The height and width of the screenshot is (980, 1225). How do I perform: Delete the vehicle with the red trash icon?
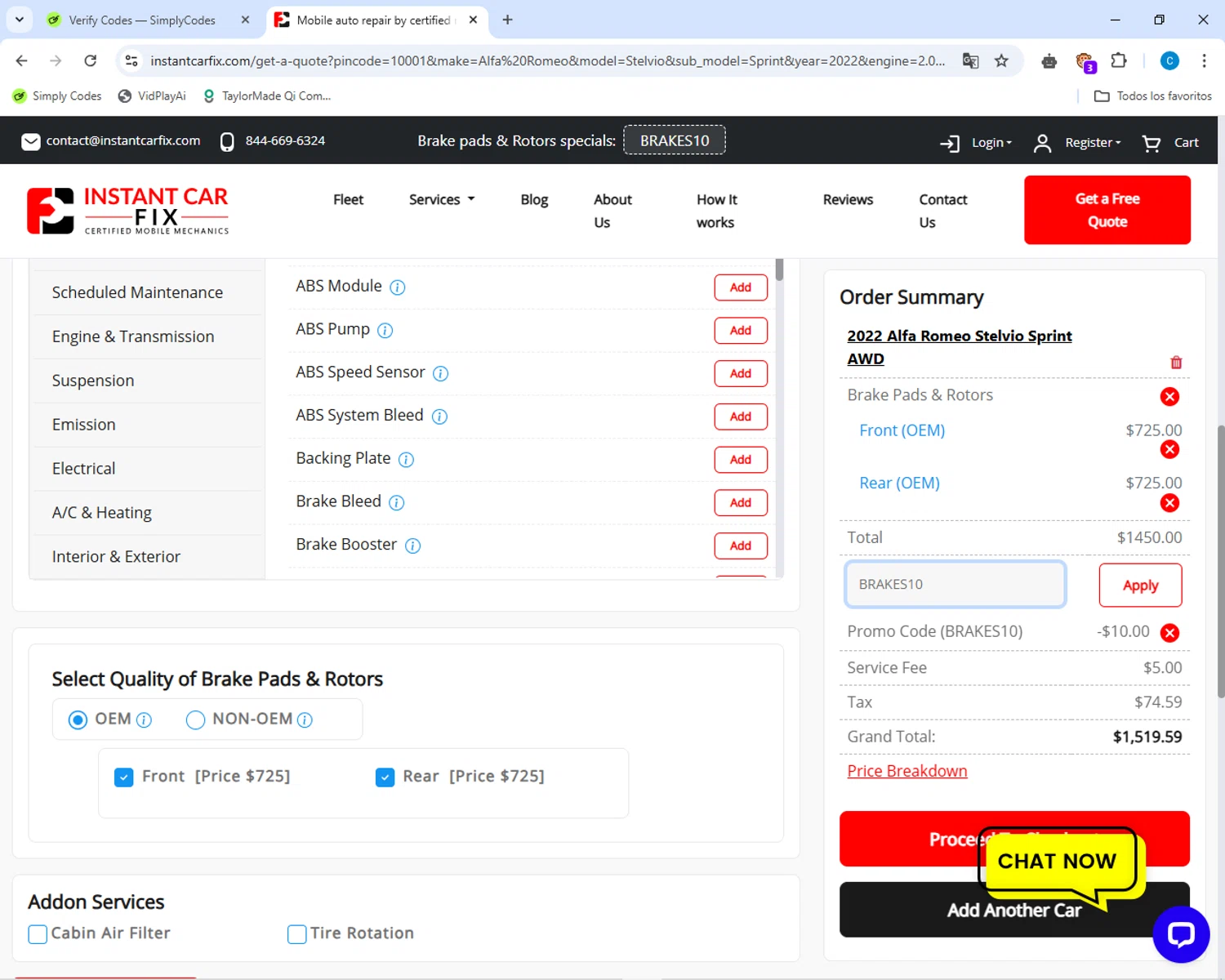pos(1176,363)
